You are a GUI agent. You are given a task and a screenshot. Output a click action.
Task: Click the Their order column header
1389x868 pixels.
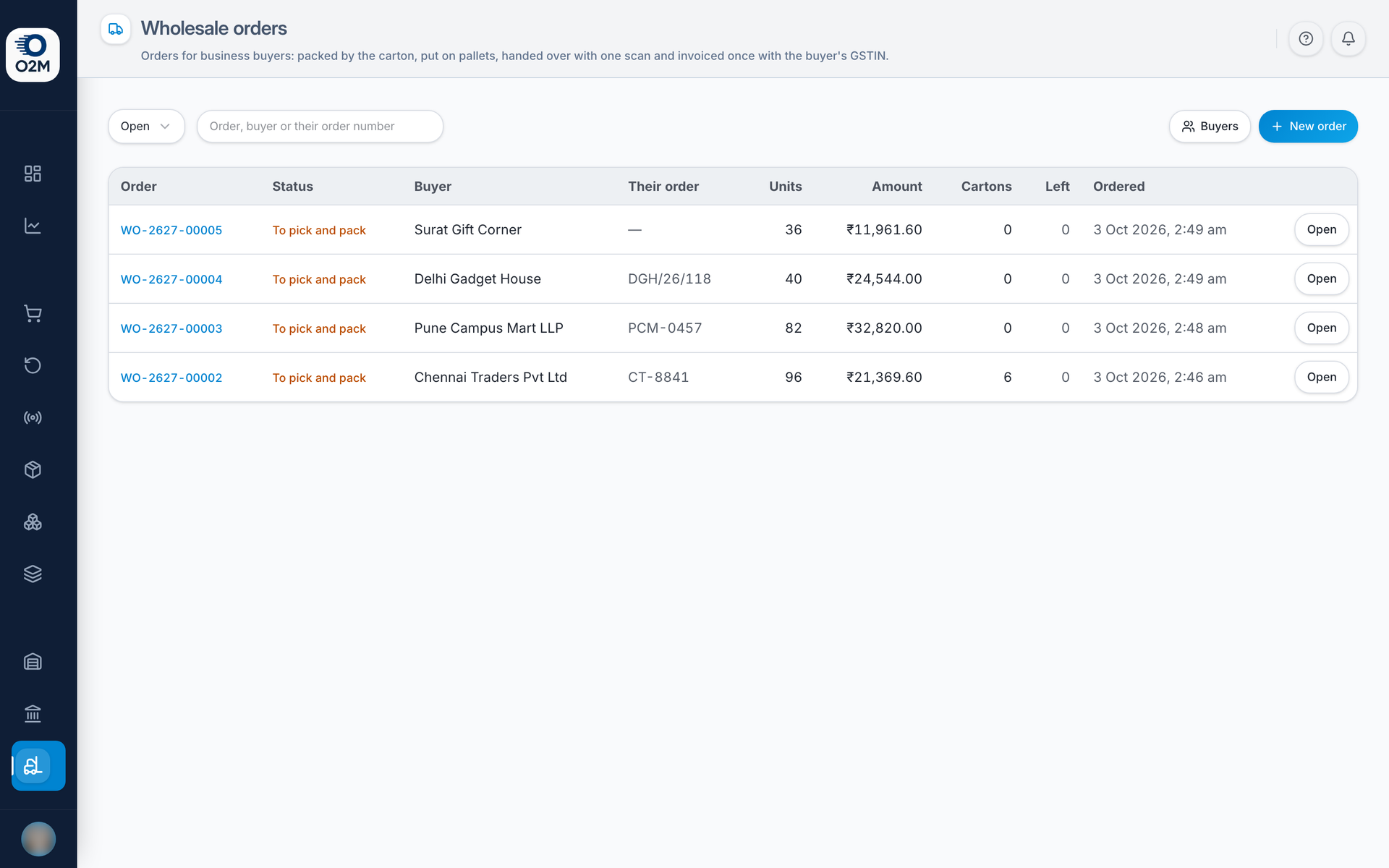coord(663,187)
